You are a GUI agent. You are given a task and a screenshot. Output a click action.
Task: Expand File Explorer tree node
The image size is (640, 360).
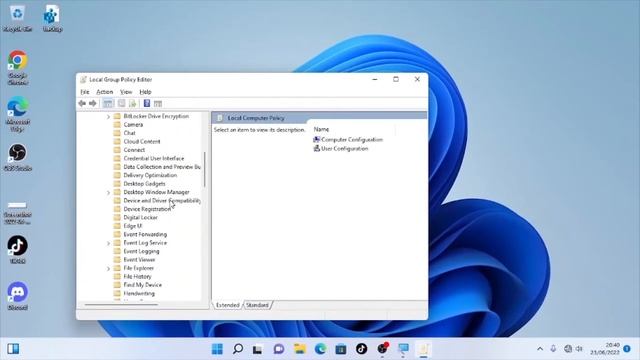108,269
